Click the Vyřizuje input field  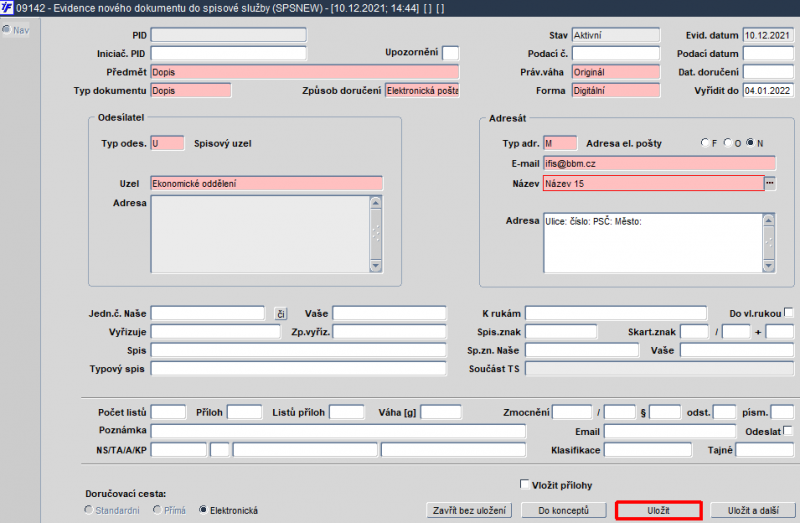(215, 332)
